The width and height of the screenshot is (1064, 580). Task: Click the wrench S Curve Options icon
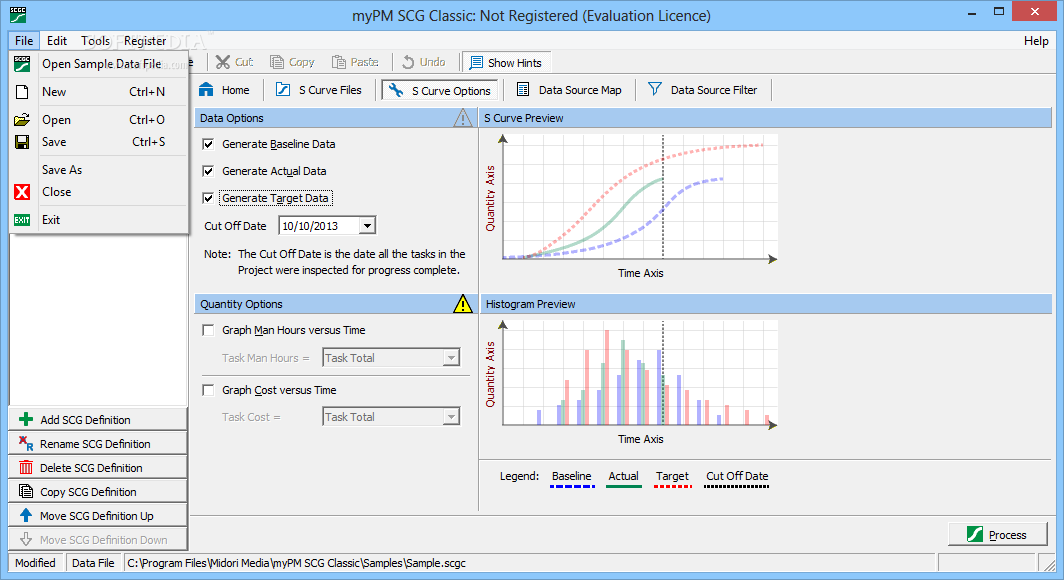pos(396,90)
